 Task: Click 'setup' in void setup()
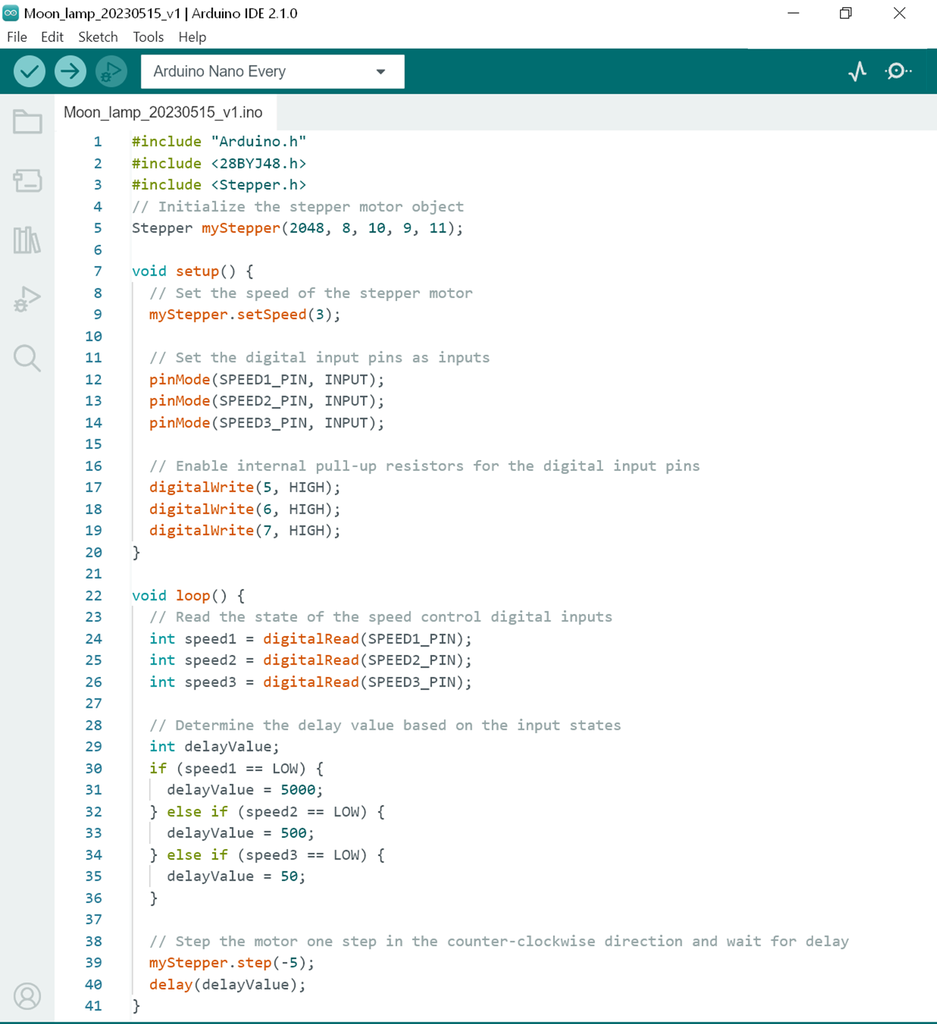click(197, 271)
